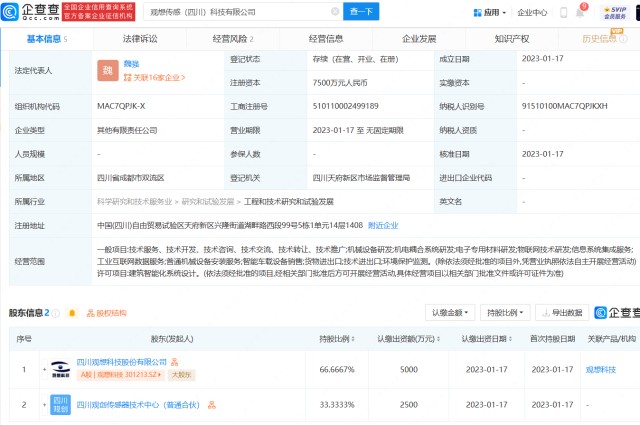Select the 66.6667% shareholding value
The image size is (640, 425).
[x=337, y=369]
